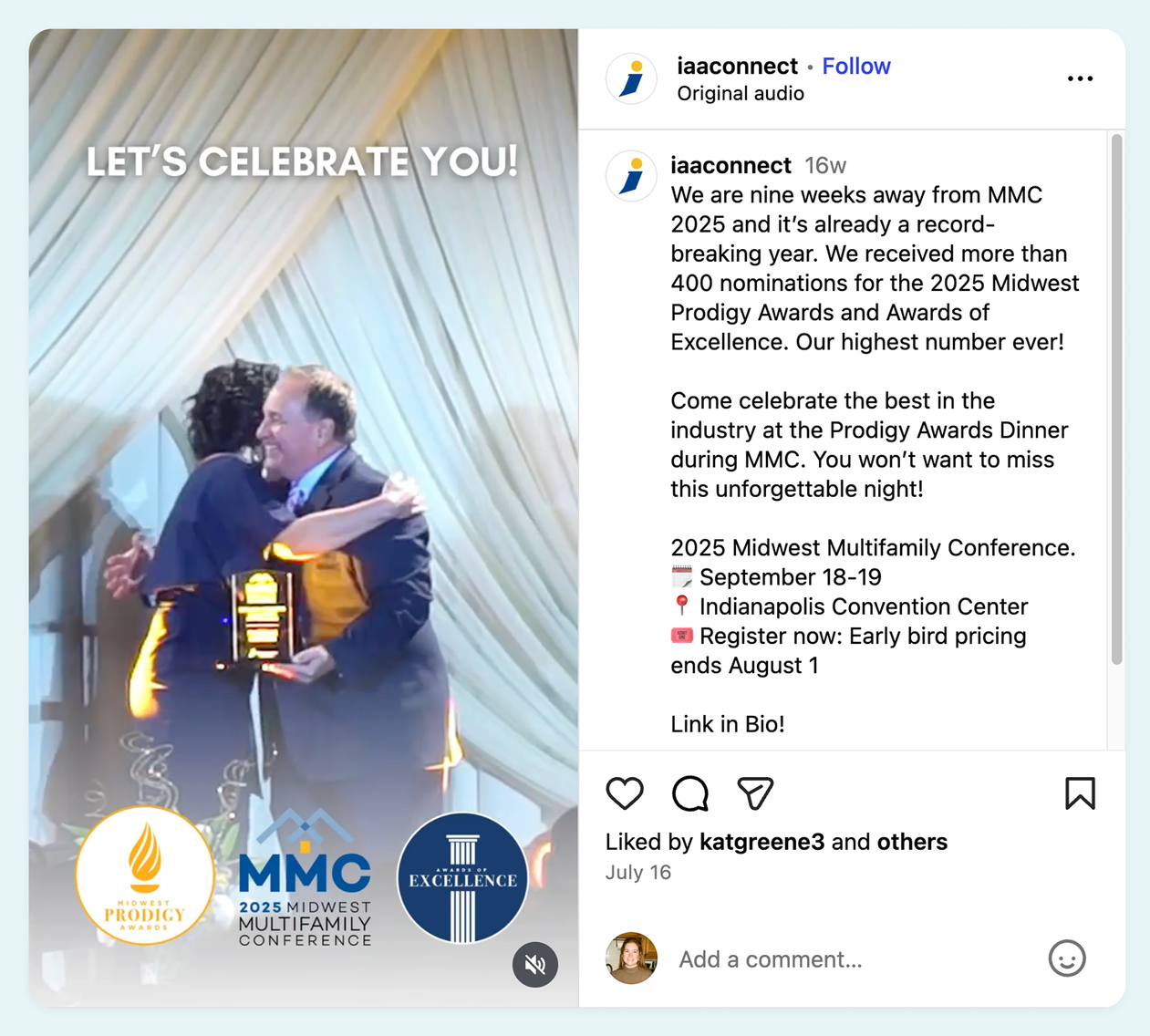Open the July 16 post date link
The height and width of the screenshot is (1036, 1150).
pyautogui.click(x=638, y=873)
